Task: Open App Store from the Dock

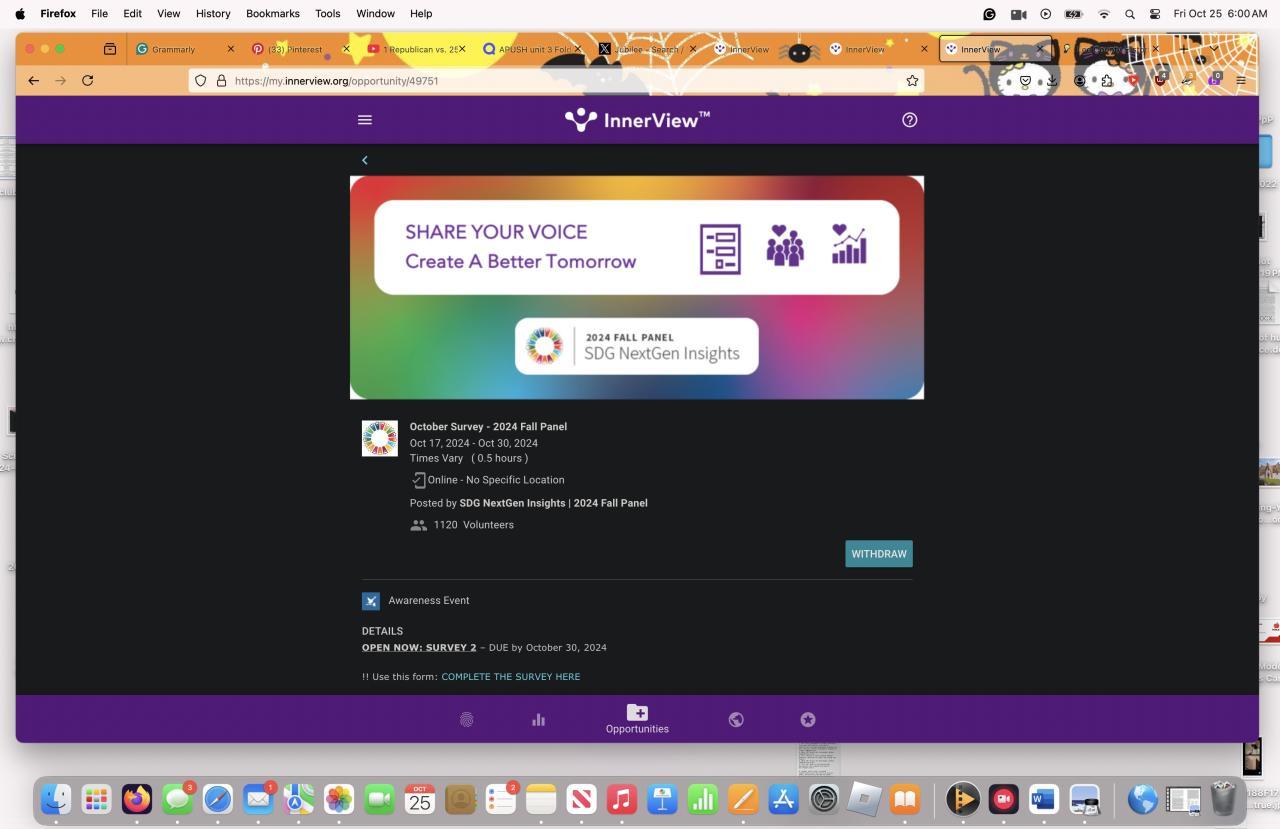Action: pos(783,799)
